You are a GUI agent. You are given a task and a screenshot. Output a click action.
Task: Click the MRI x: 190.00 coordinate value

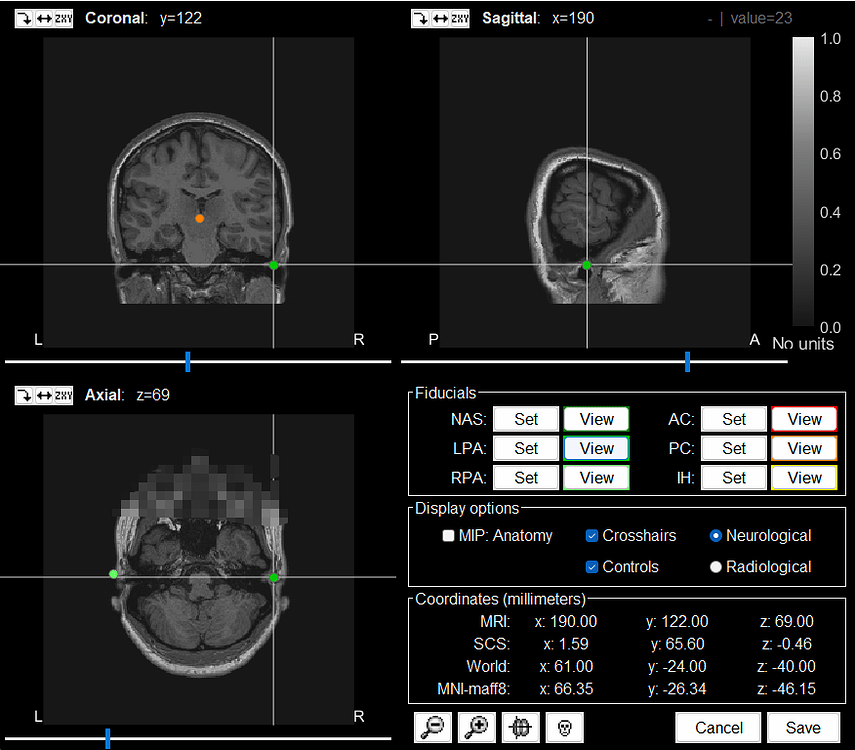pos(565,621)
